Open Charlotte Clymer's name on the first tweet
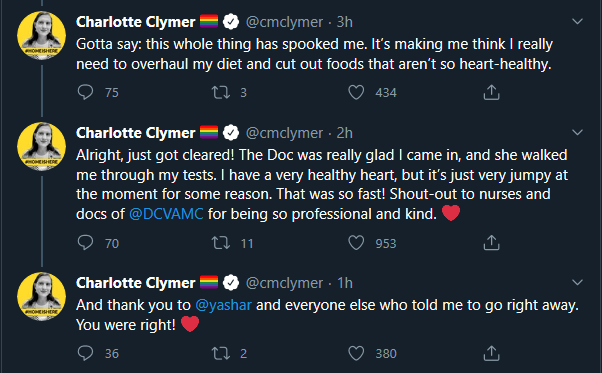602x373 pixels. pyautogui.click(x=136, y=22)
